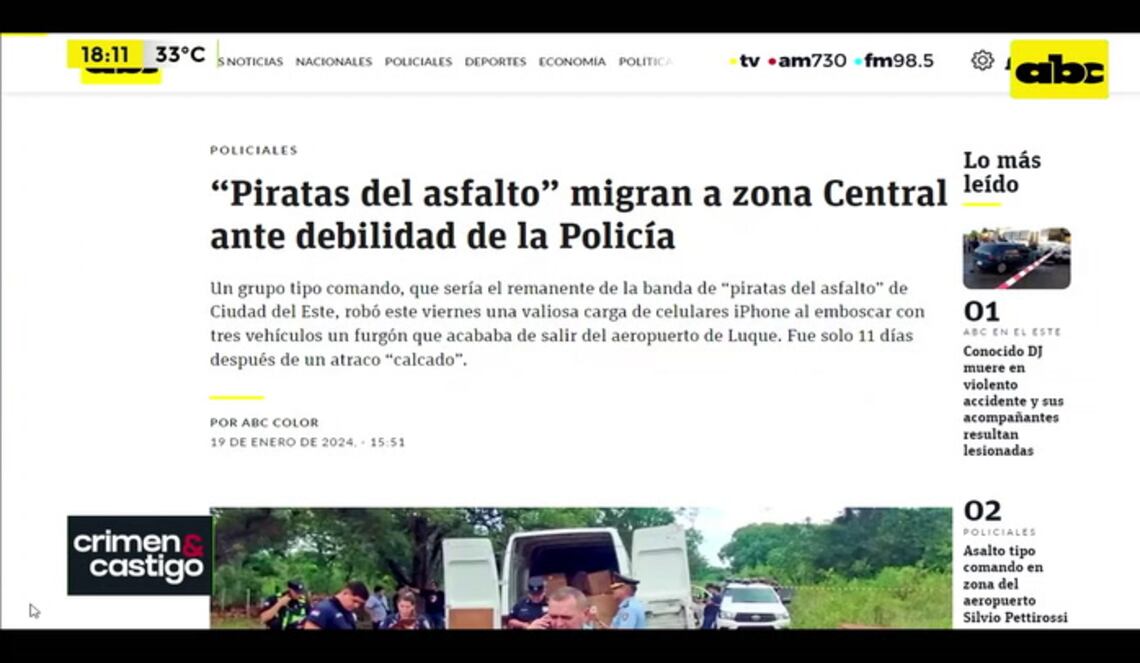Screen dimensions: 1140x663
Task: Open the most-read car accident thumbnail
Action: [x=1016, y=258]
